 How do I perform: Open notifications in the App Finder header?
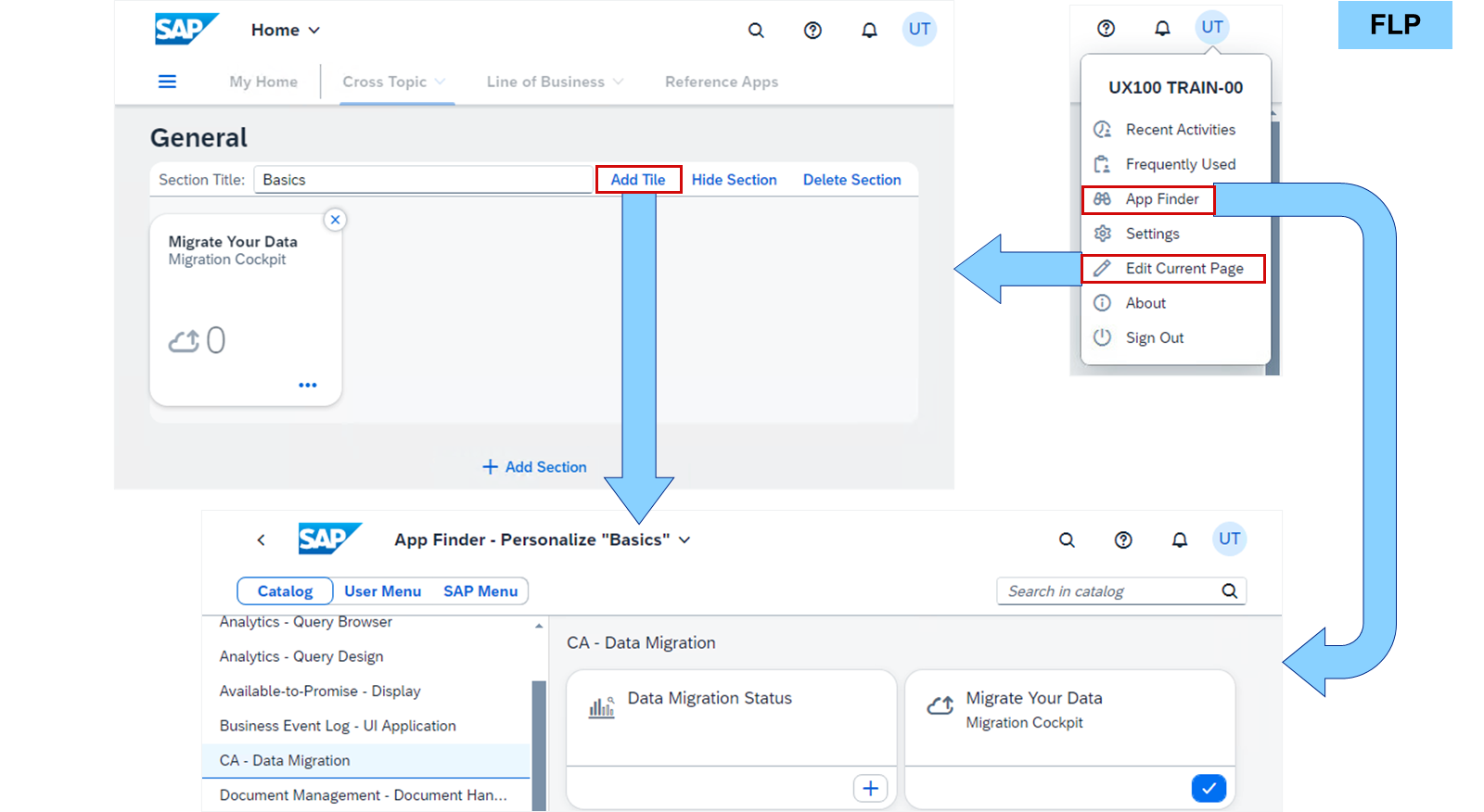click(1180, 539)
